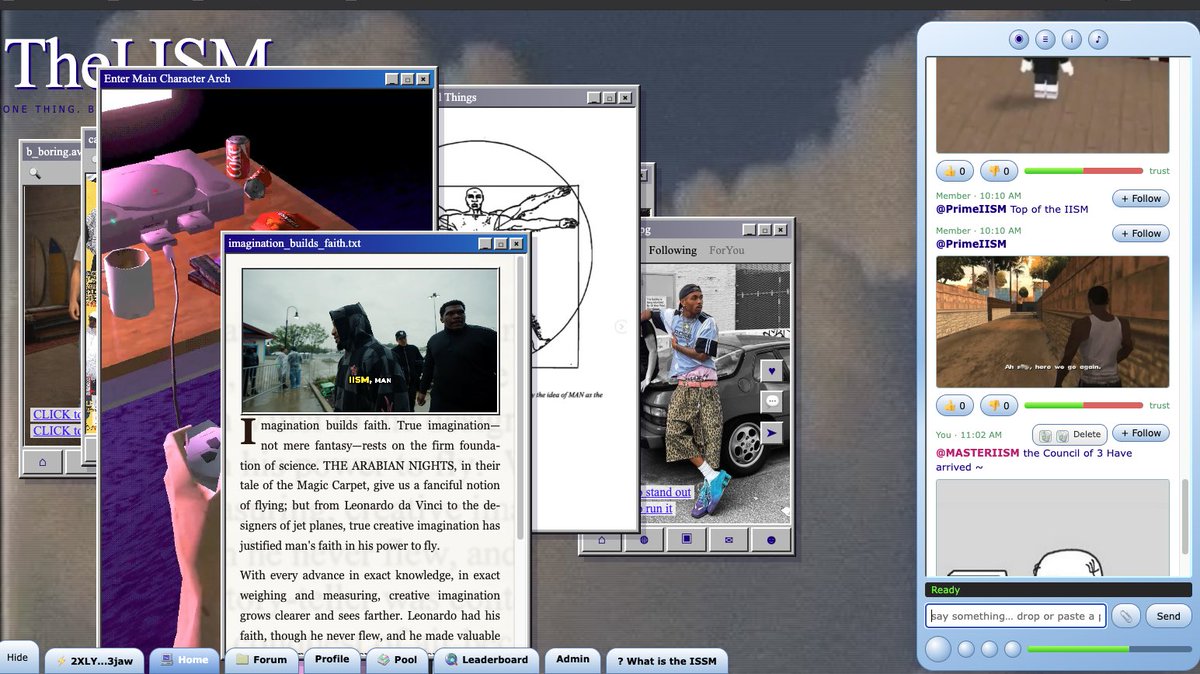Click the trust bar on the GTA post
The image size is (1200, 674).
[1083, 405]
